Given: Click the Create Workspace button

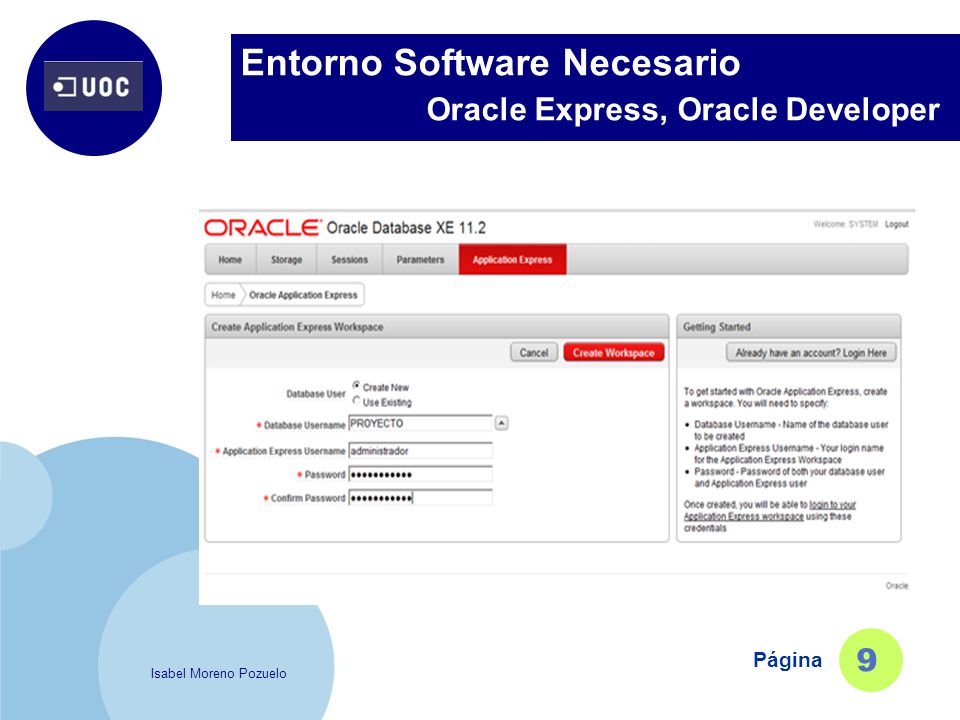Looking at the screenshot, I should [x=613, y=353].
